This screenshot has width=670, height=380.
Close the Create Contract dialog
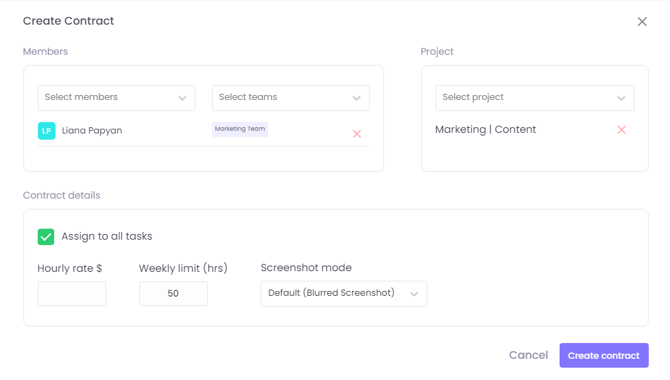pos(642,21)
